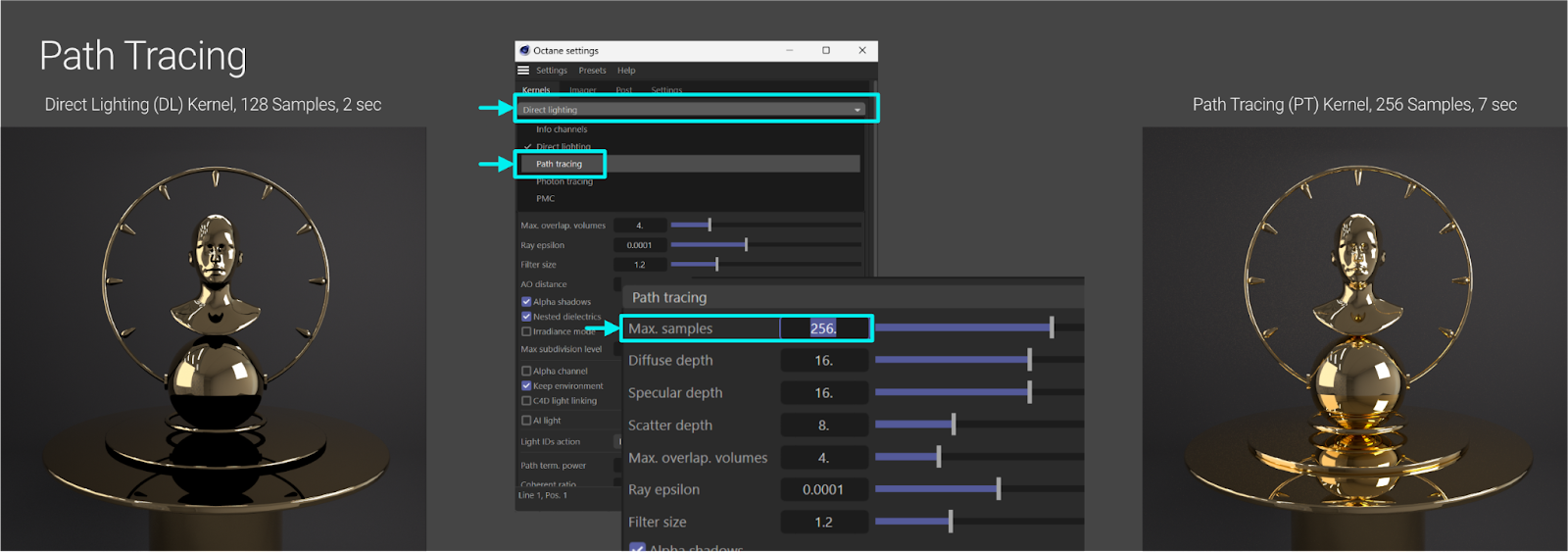Screen dimensions: 1568x552
Task: Toggle the Alpha shadows checkbox
Action: point(526,302)
